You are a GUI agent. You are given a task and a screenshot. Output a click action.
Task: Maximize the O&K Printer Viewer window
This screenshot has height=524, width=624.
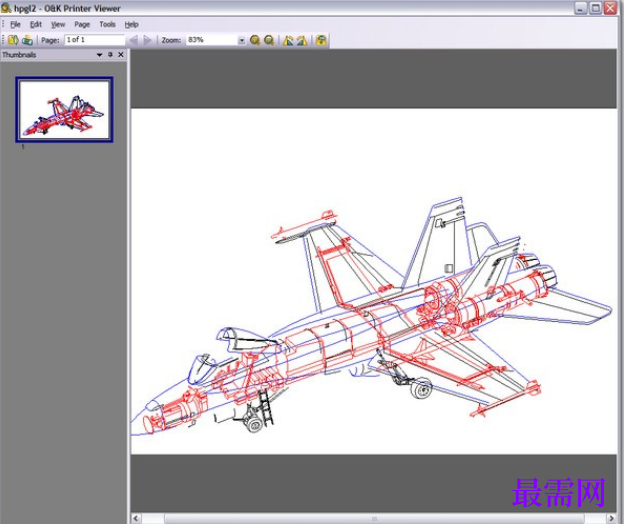(595, 8)
